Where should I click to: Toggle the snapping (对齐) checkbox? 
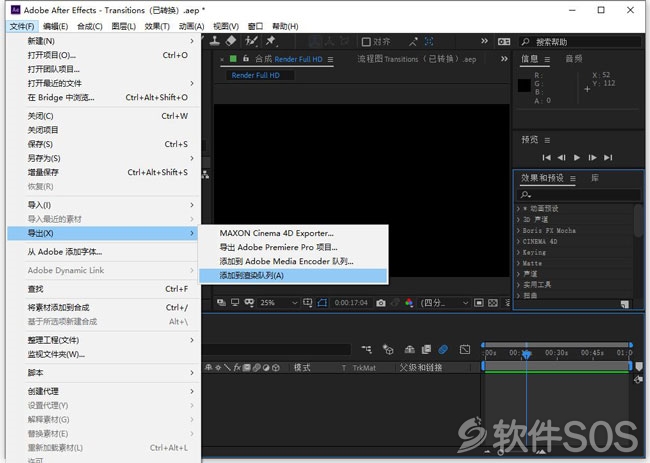click(x=366, y=42)
